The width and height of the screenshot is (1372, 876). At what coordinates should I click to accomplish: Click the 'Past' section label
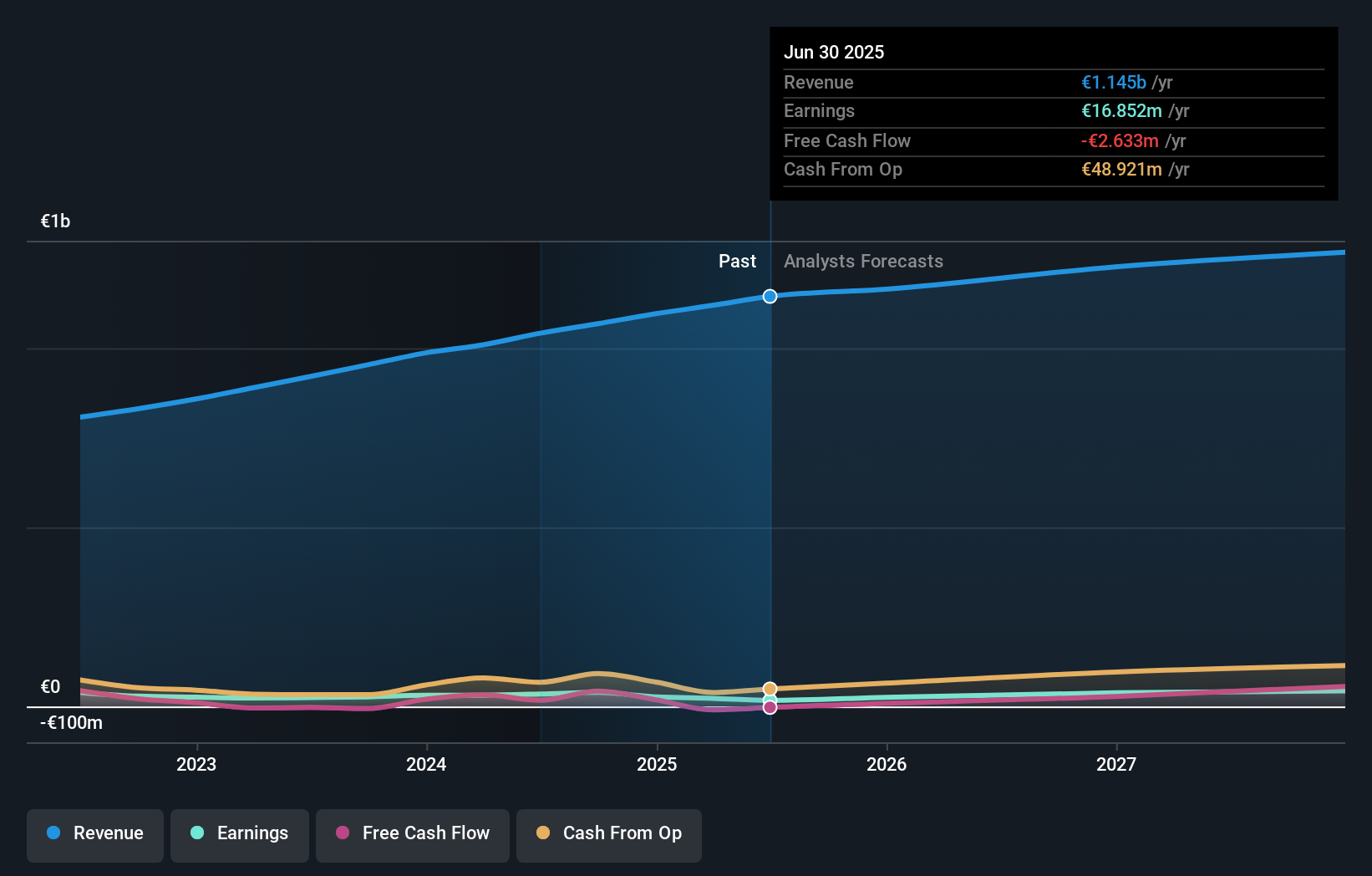pos(737,261)
